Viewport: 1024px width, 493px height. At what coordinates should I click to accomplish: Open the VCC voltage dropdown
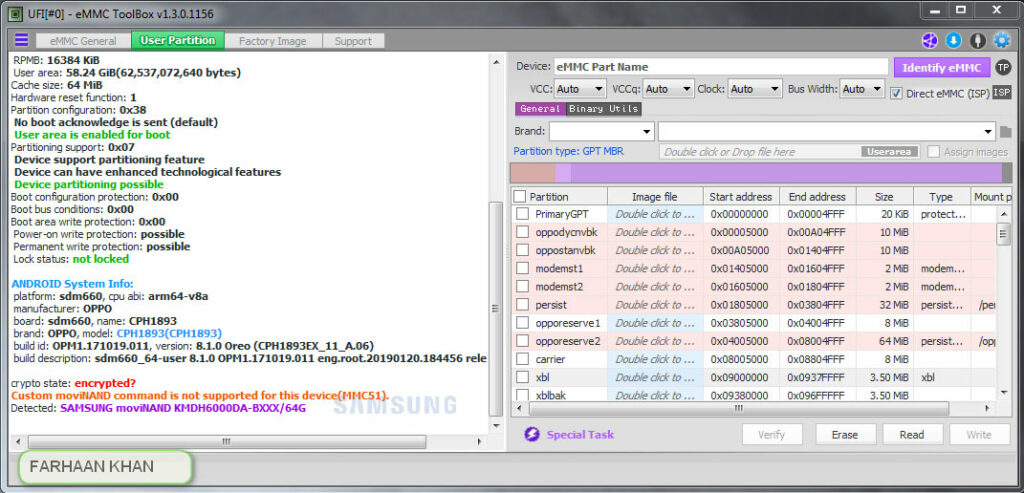click(581, 89)
